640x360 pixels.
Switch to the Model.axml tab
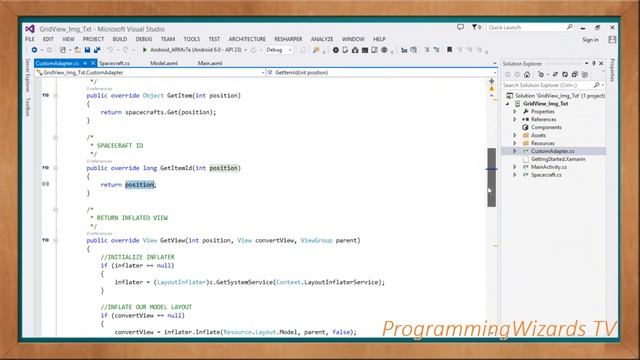164,63
